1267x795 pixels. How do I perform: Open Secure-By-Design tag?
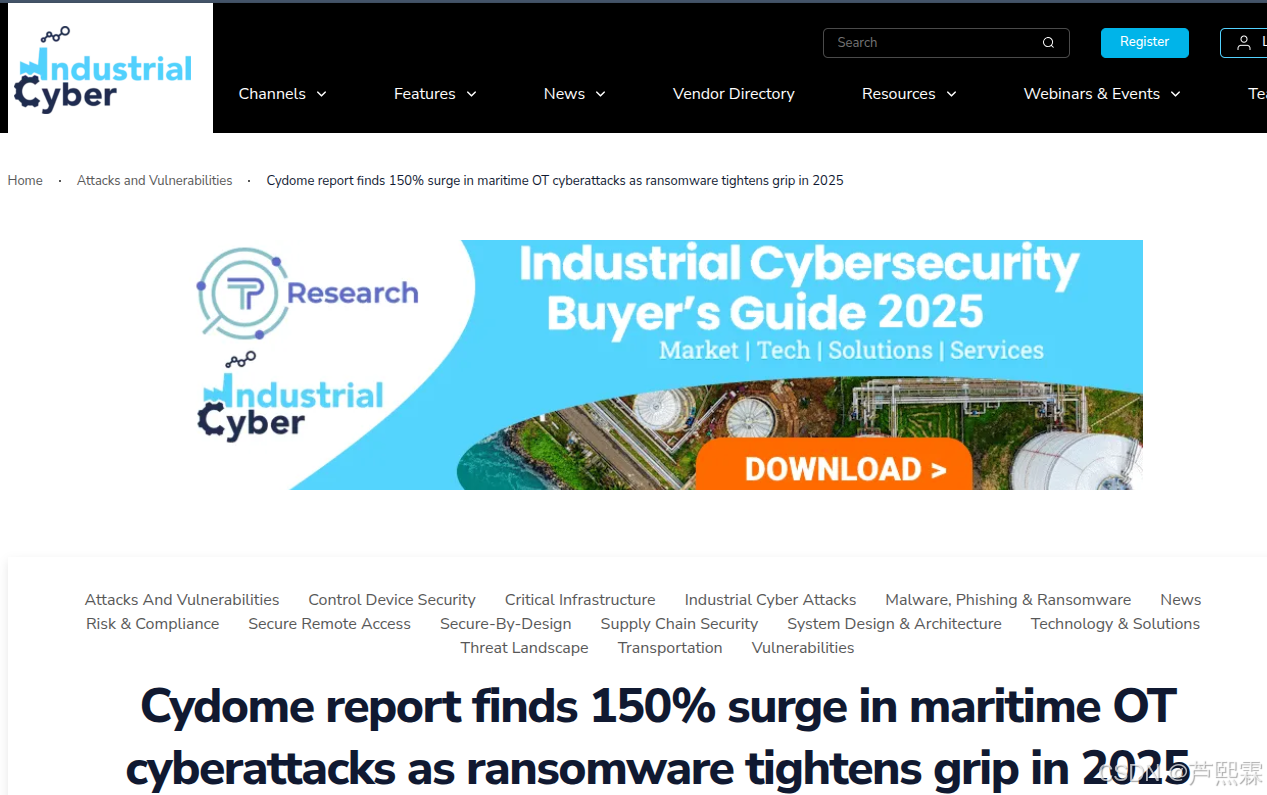(506, 624)
